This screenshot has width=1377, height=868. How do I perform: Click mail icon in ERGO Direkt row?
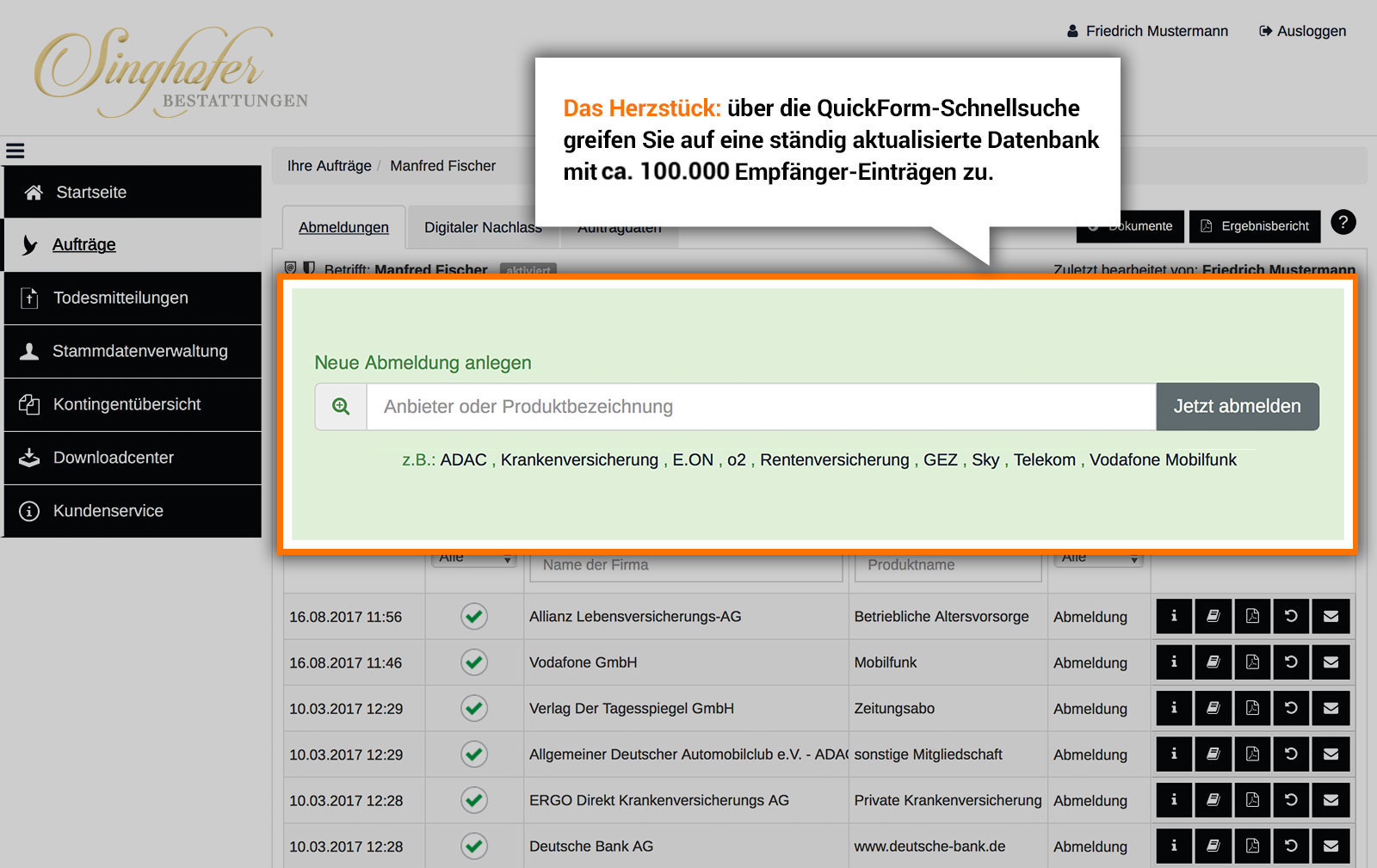coord(1331,800)
